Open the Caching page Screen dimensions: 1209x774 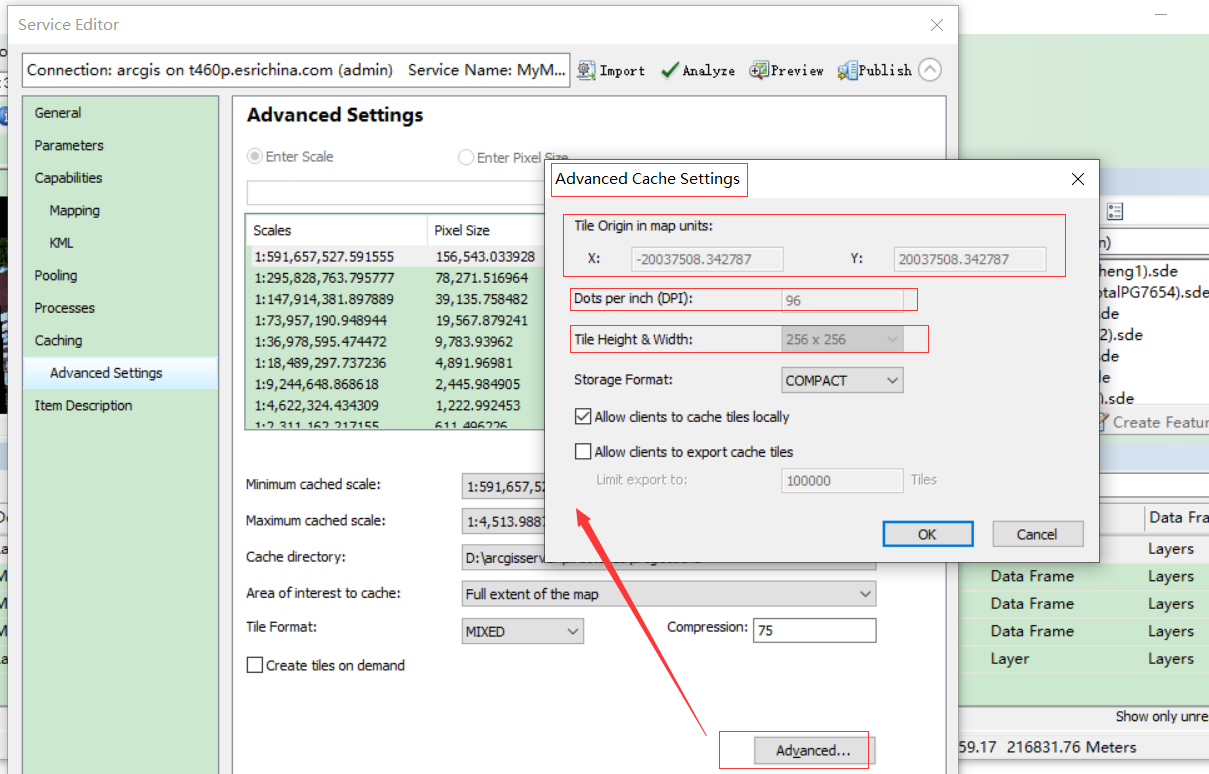(59, 340)
